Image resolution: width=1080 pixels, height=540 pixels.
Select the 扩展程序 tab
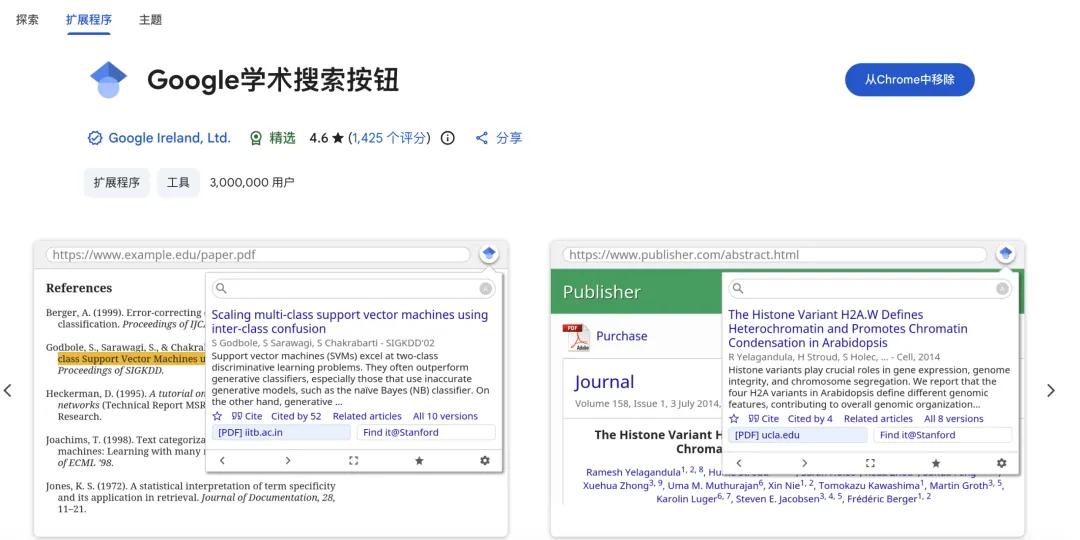(90, 19)
